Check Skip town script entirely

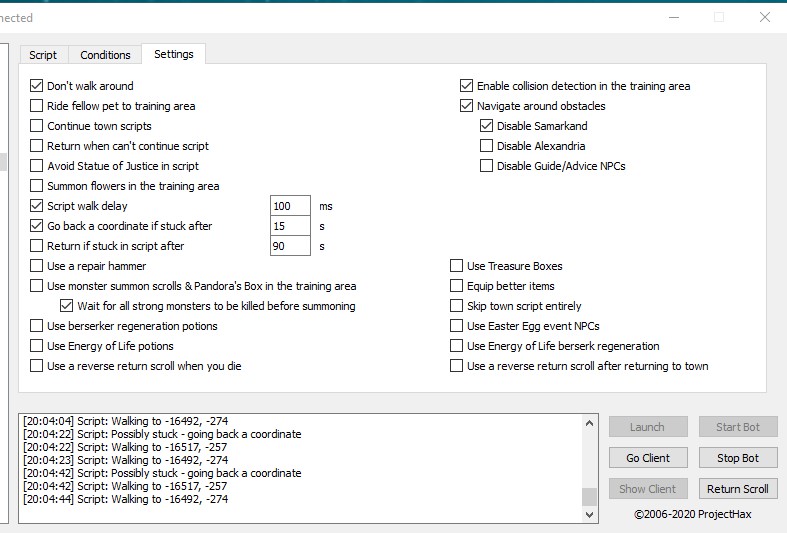click(457, 306)
